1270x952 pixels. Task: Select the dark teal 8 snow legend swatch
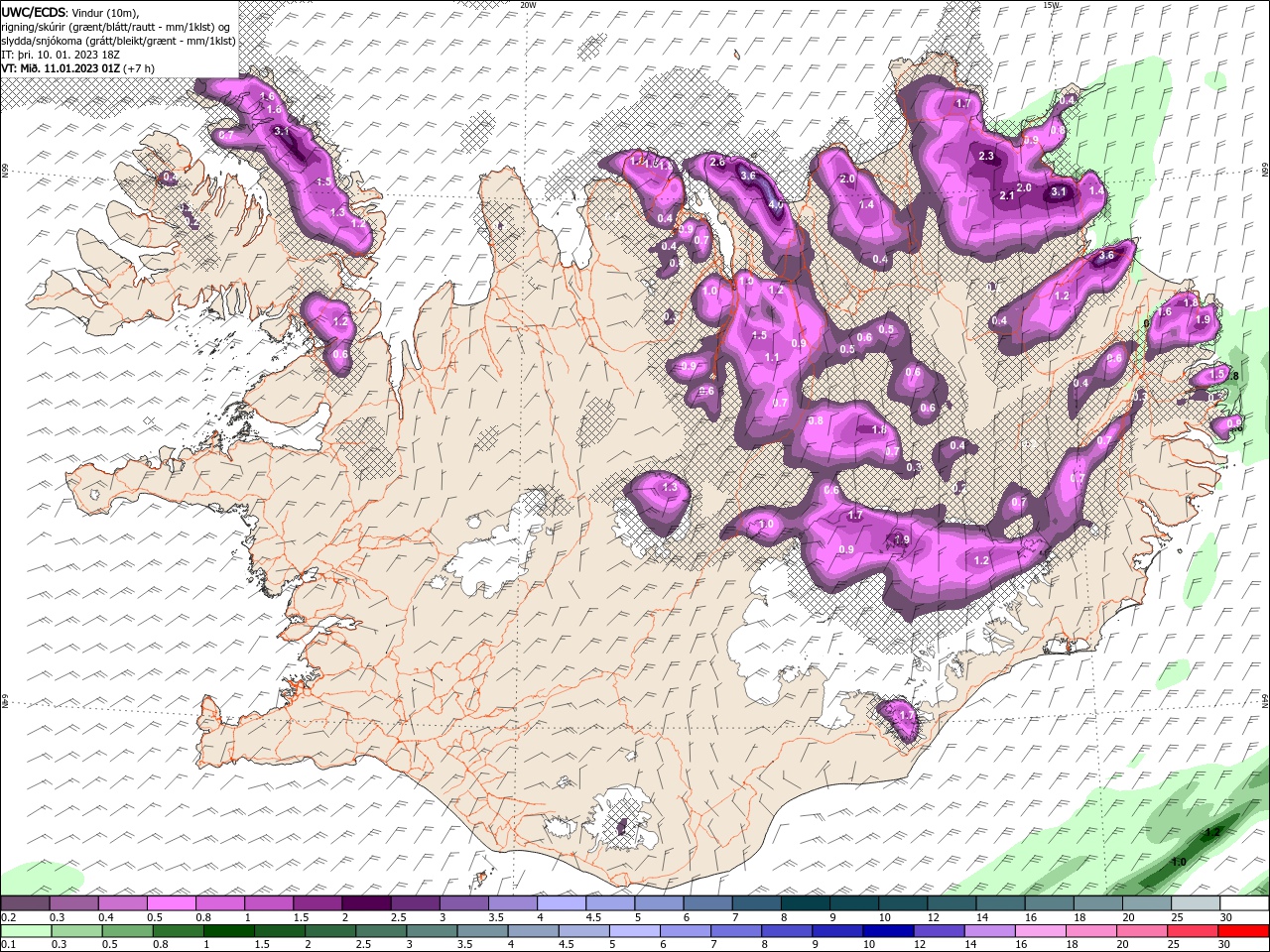click(806, 903)
